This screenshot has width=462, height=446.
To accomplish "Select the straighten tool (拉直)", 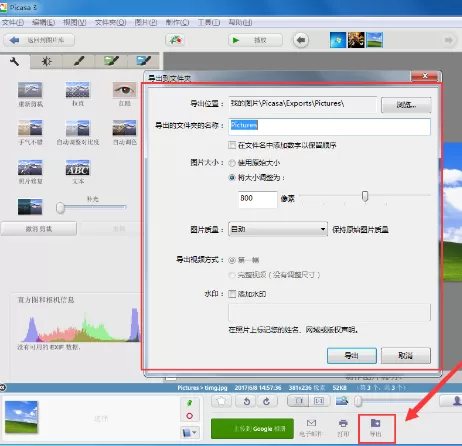I will (x=78, y=94).
